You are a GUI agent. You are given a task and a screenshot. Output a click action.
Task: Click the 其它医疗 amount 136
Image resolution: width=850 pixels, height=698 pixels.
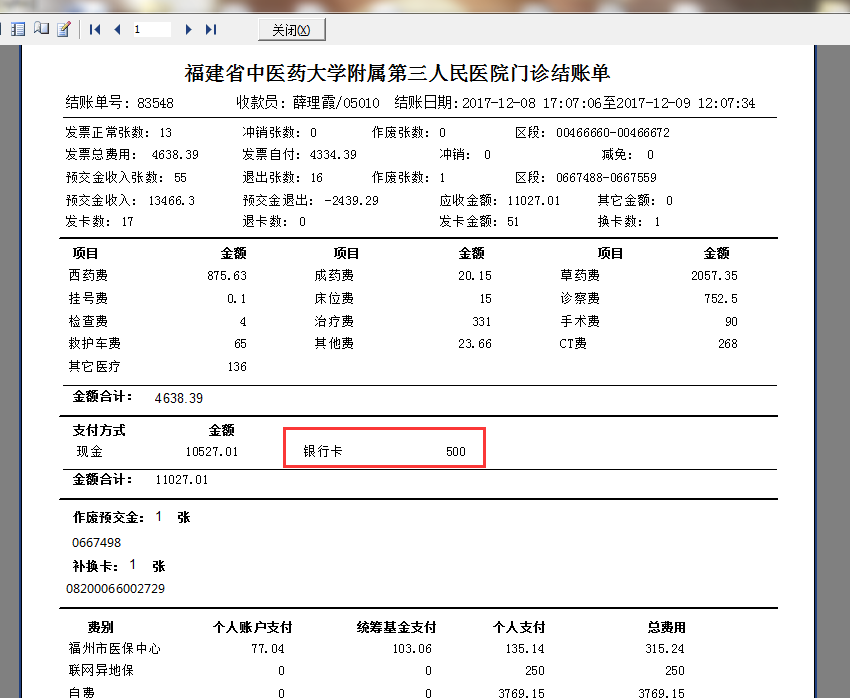click(237, 367)
